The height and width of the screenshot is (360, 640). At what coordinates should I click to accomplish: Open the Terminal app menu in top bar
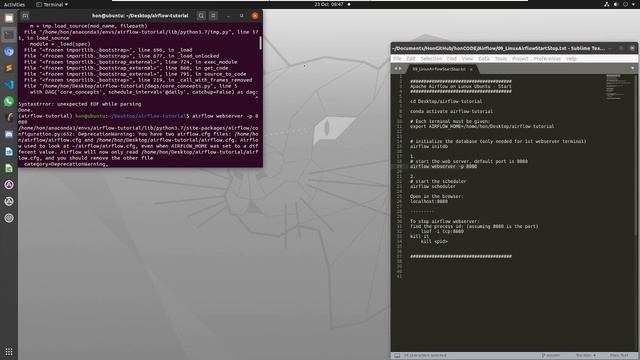(52, 4)
